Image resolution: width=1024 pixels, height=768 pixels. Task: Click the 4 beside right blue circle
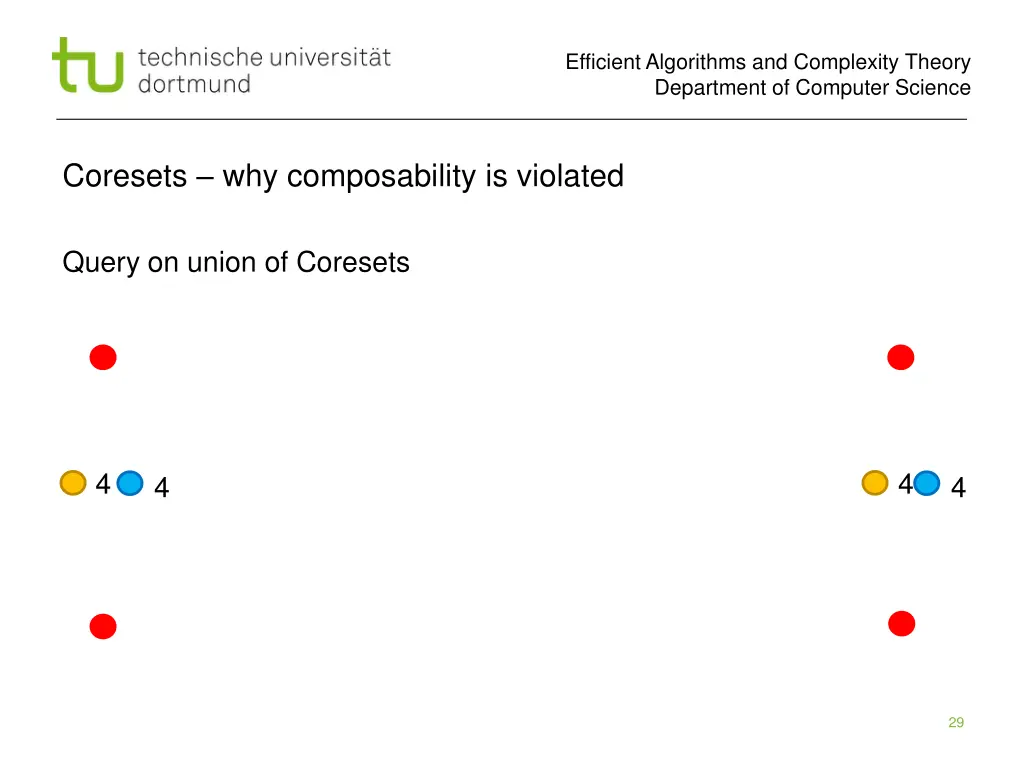(958, 487)
